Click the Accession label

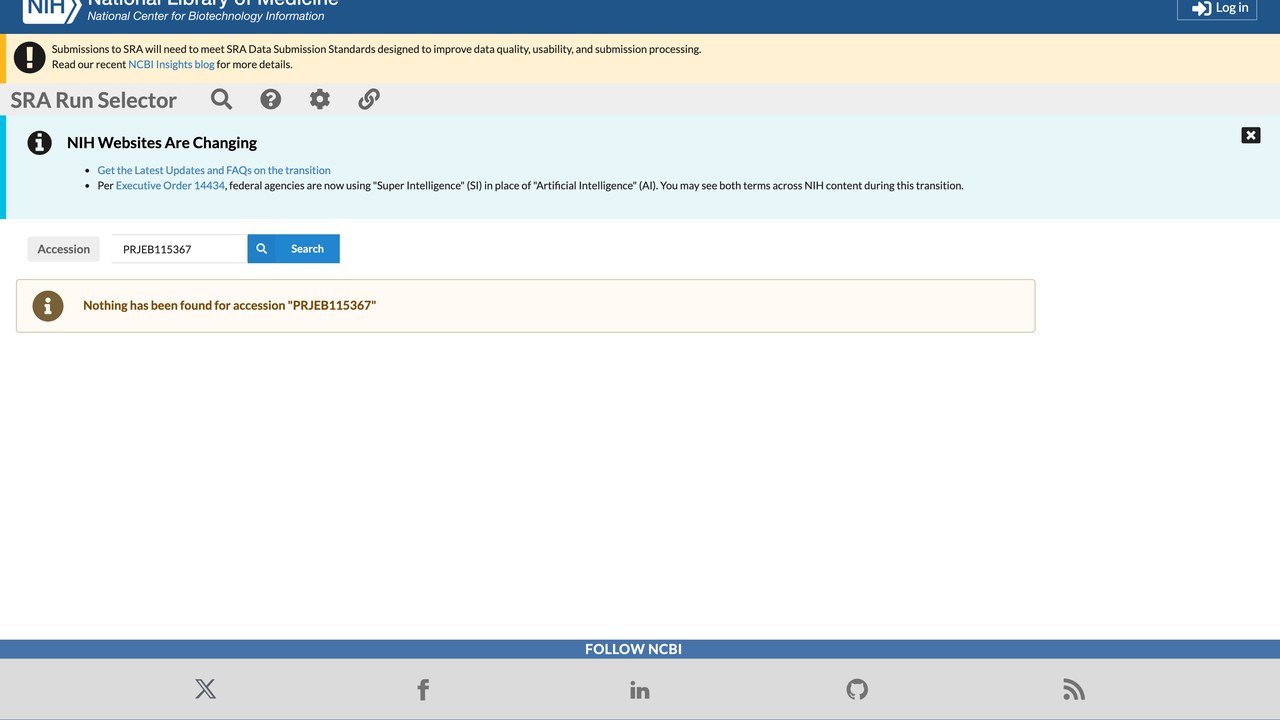[x=64, y=249]
